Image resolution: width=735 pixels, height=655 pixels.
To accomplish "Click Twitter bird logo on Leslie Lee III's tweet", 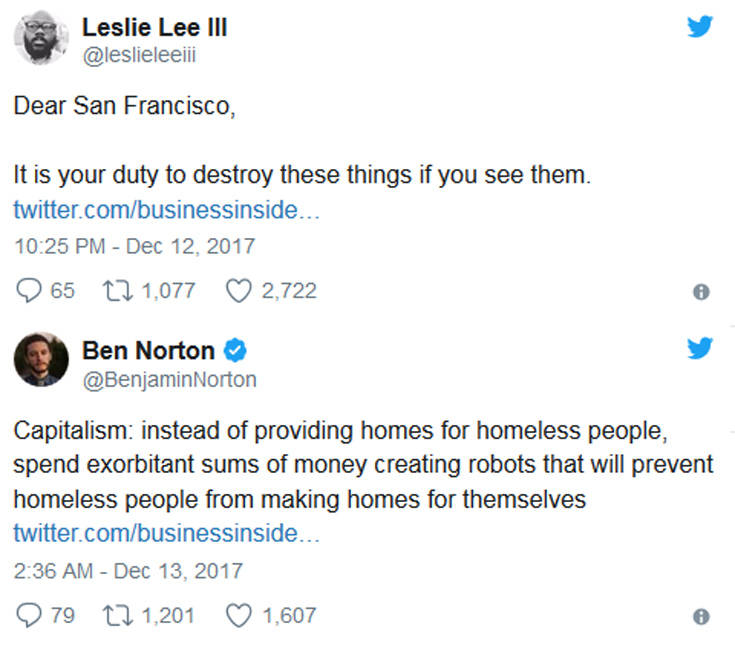I will tap(700, 28).
